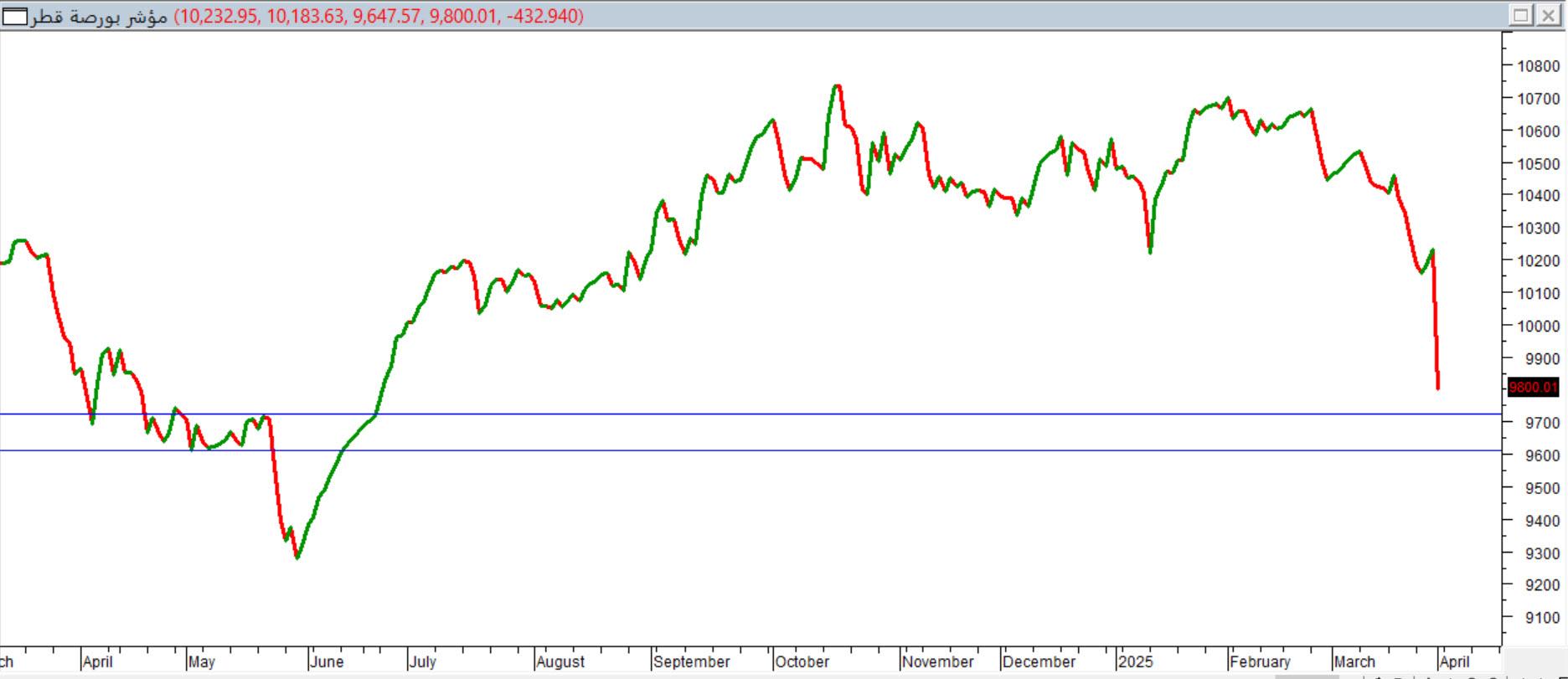This screenshot has width=1568, height=679.
Task: Click the October label on date axis
Action: (x=802, y=662)
